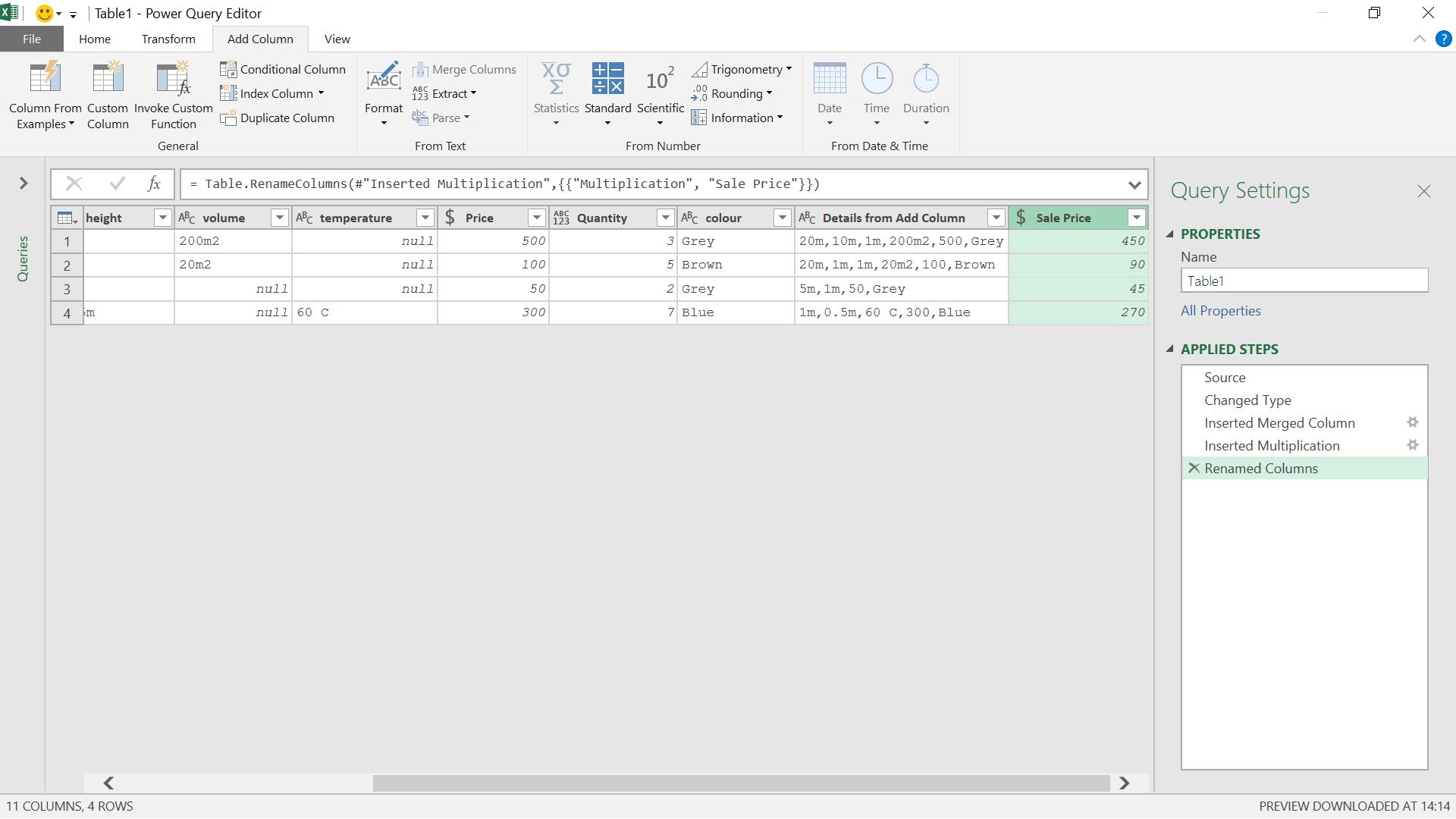Open Trigonometry dropdown
1456x819 pixels.
click(x=742, y=69)
